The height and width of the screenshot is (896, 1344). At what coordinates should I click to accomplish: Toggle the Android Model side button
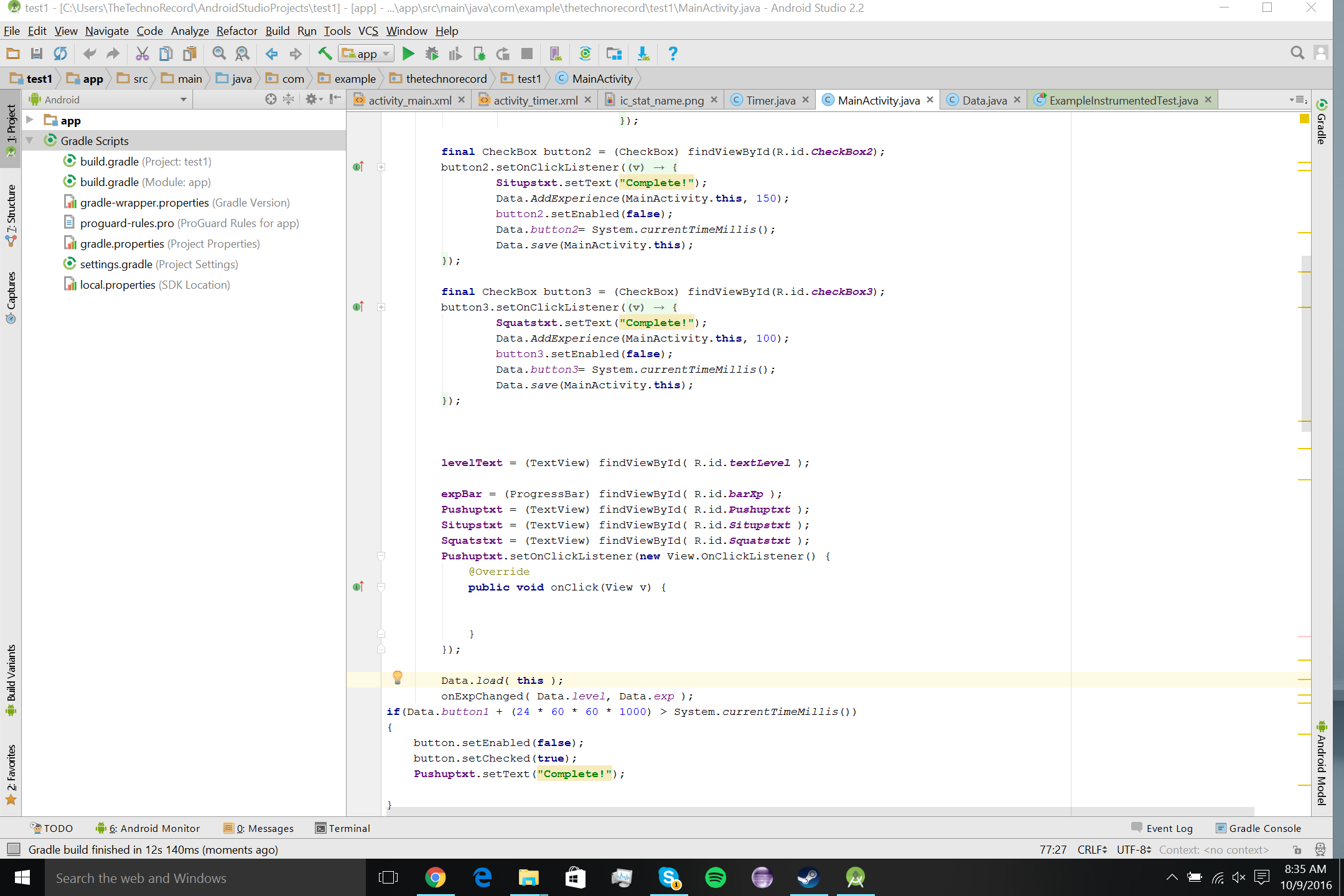click(1322, 762)
